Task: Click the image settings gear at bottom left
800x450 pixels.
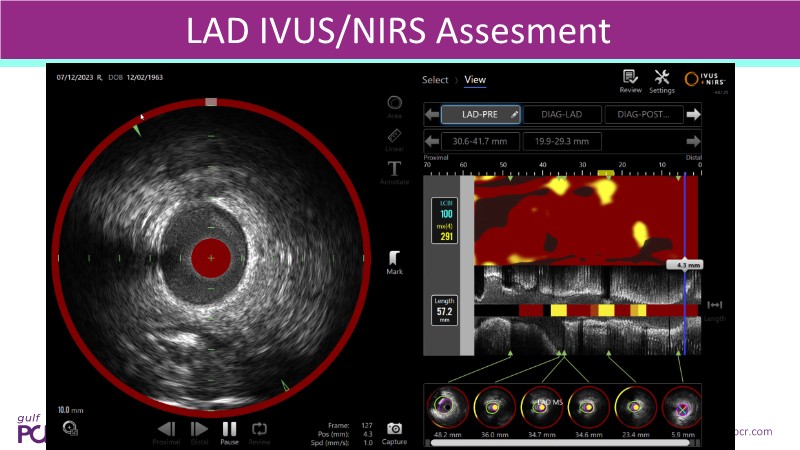Action: [x=70, y=429]
